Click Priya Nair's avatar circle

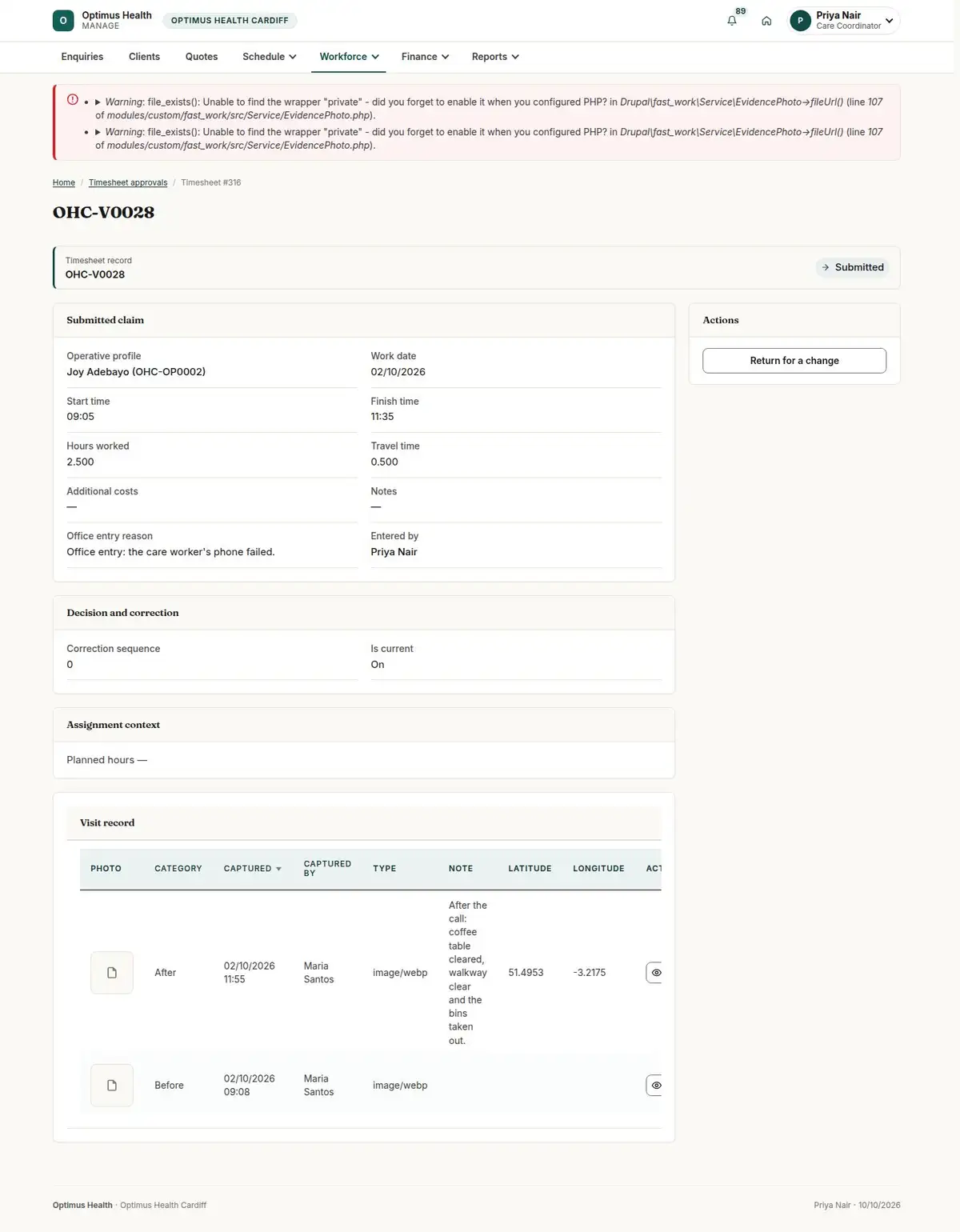coord(800,21)
